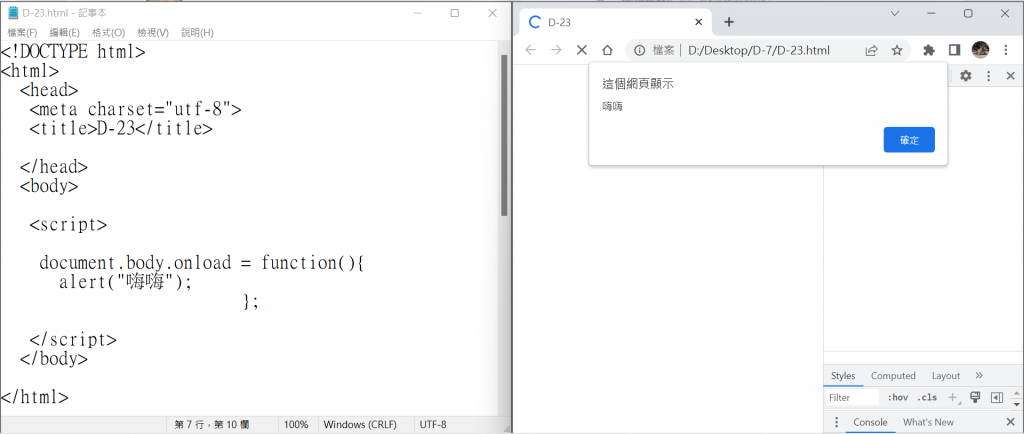
Task: Toggle the :hov element state button
Action: pyautogui.click(x=897, y=397)
